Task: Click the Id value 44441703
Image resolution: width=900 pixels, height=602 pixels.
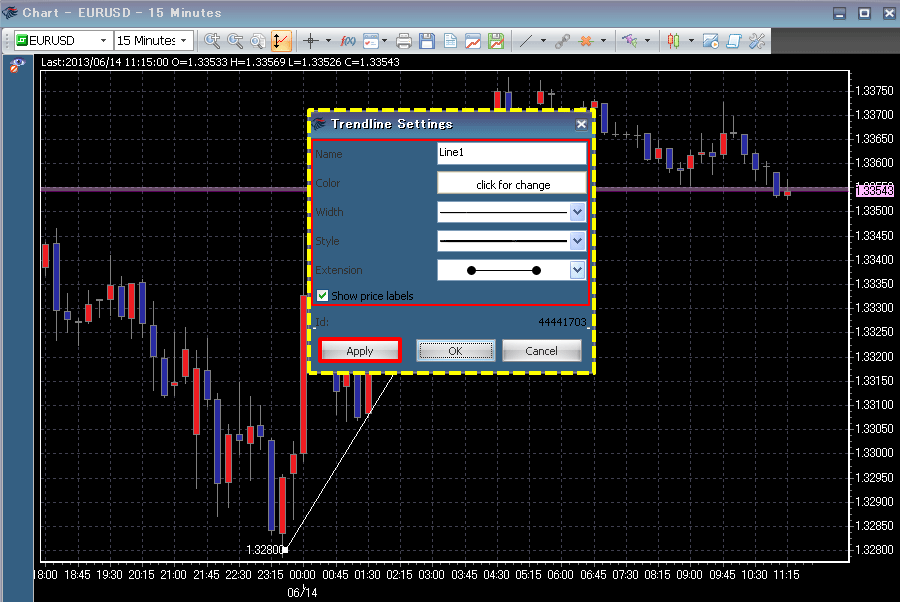Action: click(x=562, y=322)
